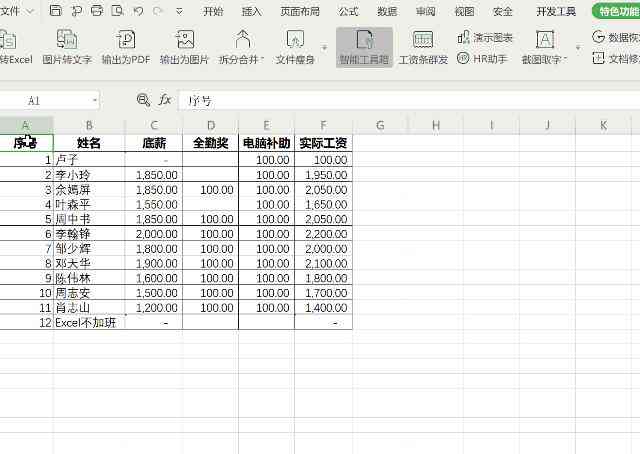640x454 pixels.
Task: Click the 演示图表 button
Action: tap(485, 38)
